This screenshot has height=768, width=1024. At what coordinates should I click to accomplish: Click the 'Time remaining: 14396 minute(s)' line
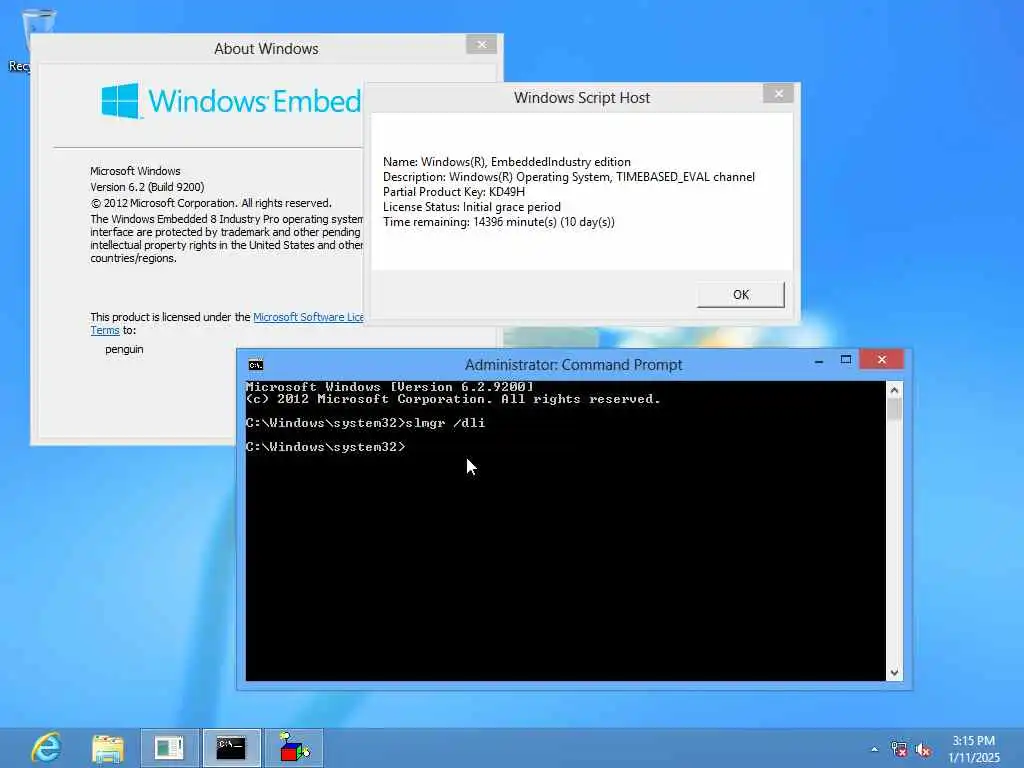click(x=498, y=222)
